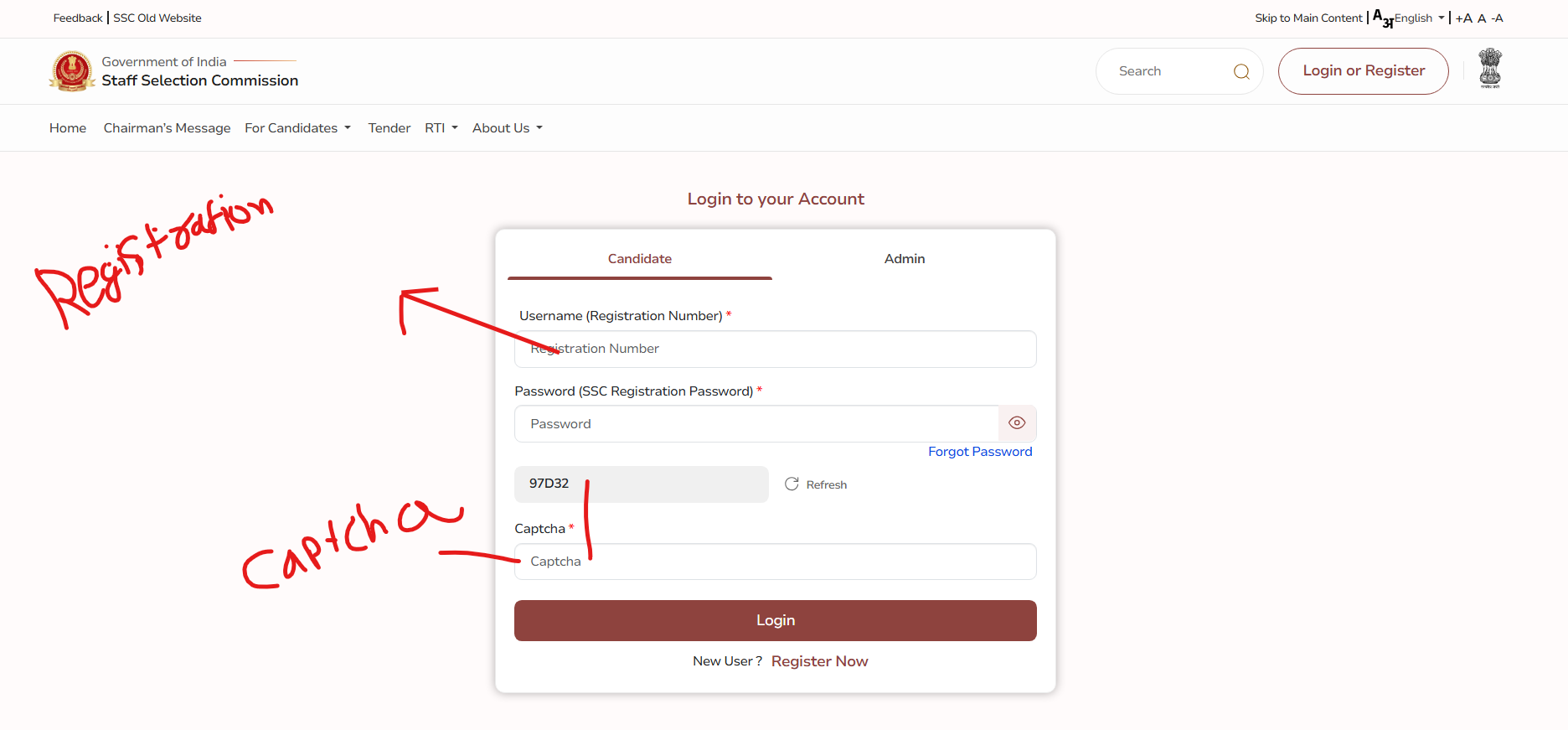
Task: Follow the Forgot Password link
Action: click(x=980, y=452)
